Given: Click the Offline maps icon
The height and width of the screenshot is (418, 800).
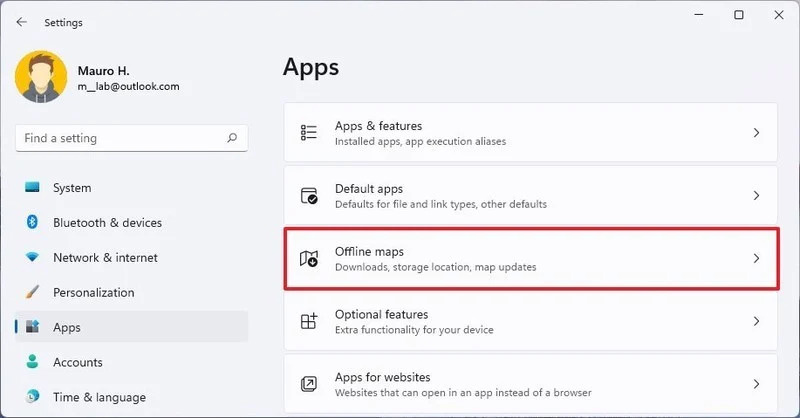Looking at the screenshot, I should (309, 258).
